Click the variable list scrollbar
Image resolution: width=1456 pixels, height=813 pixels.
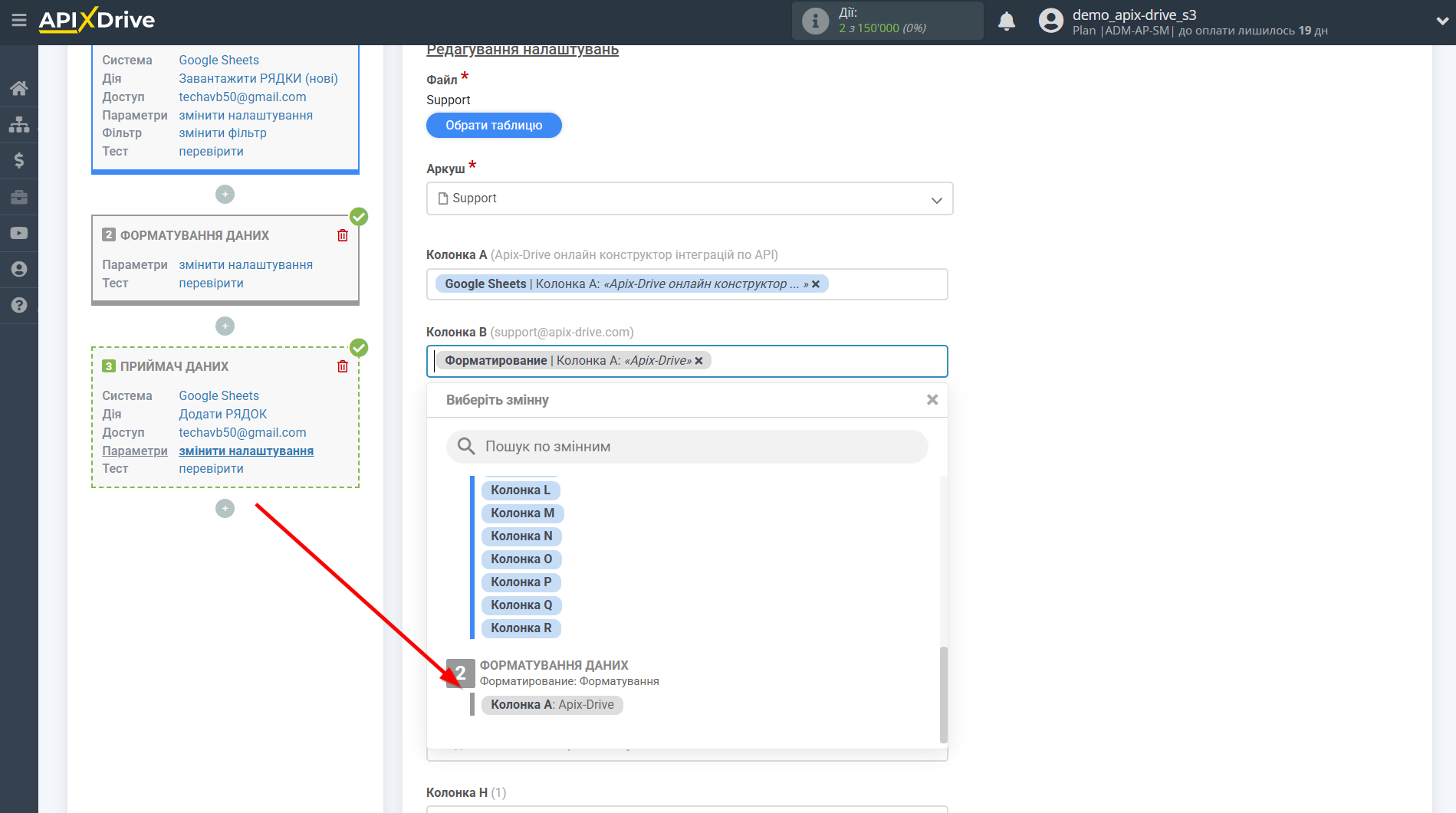point(944,695)
